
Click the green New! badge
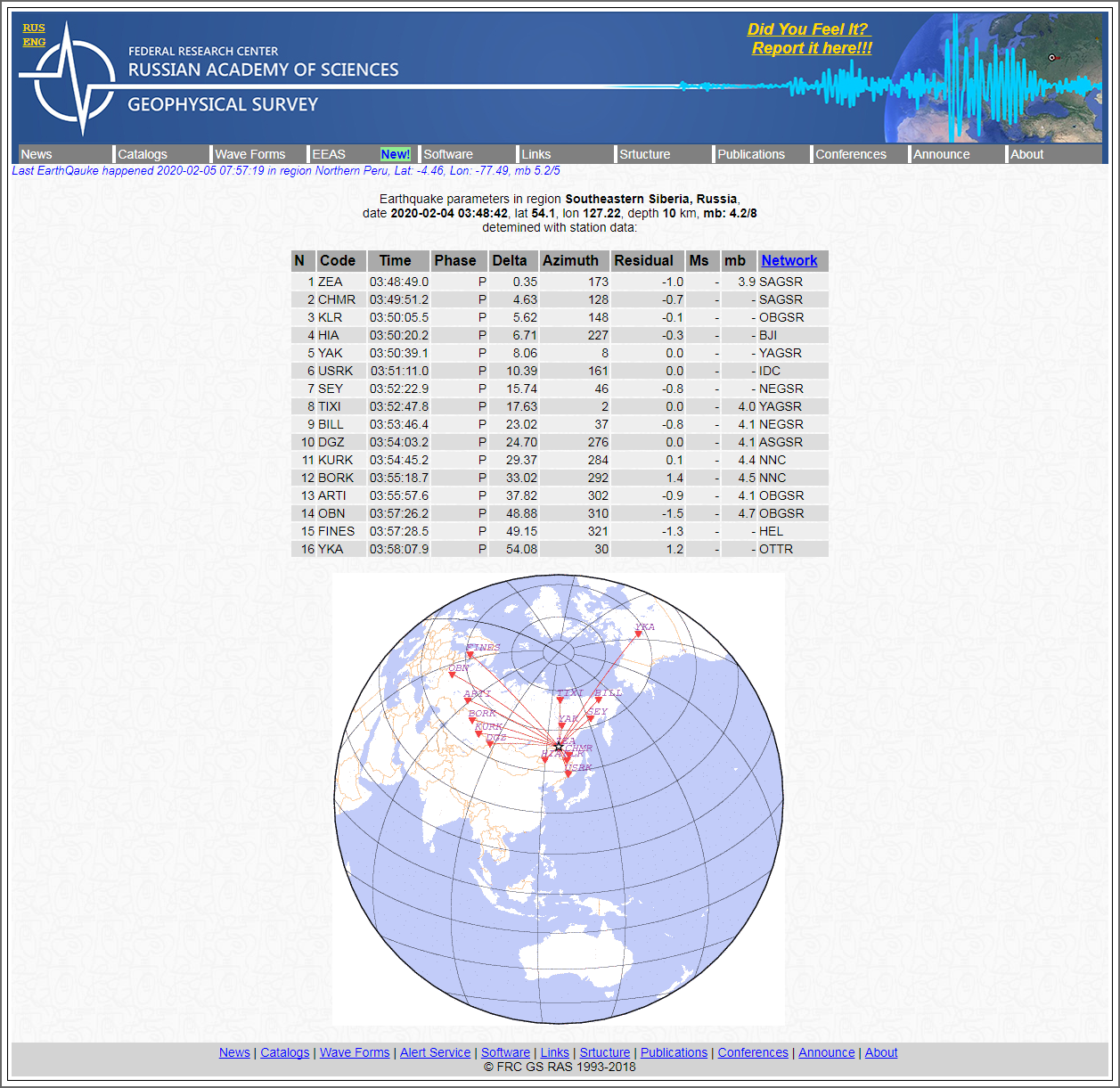click(395, 154)
